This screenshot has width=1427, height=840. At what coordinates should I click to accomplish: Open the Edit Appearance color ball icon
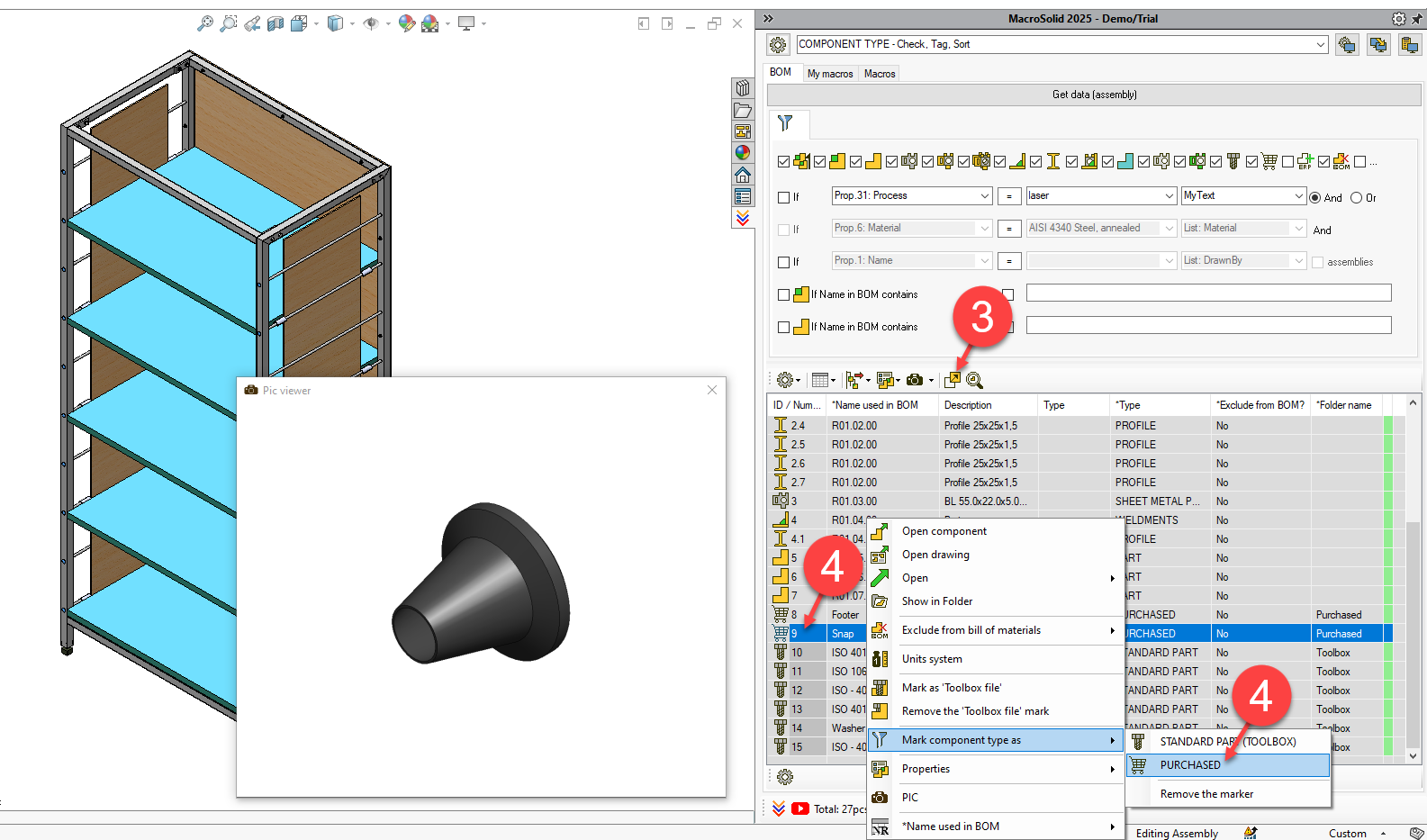click(x=407, y=23)
